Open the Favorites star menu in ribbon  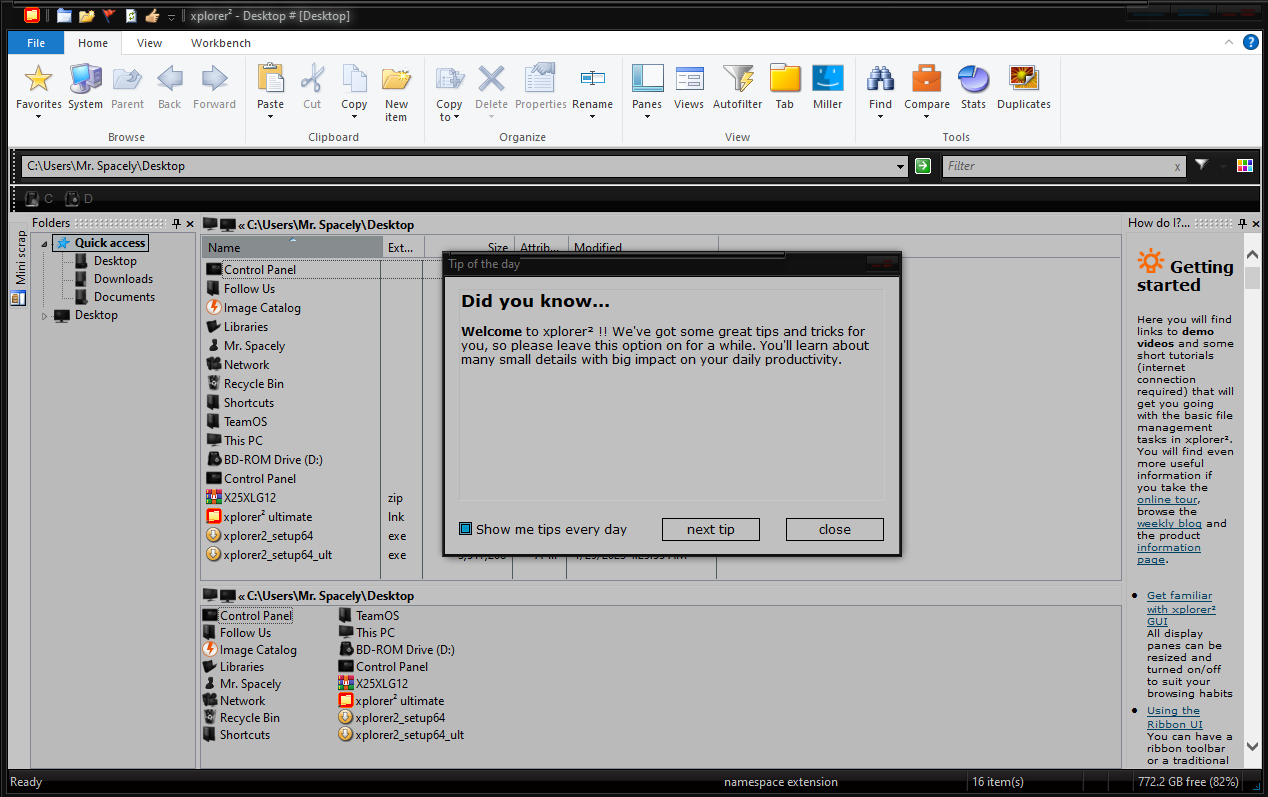[38, 90]
